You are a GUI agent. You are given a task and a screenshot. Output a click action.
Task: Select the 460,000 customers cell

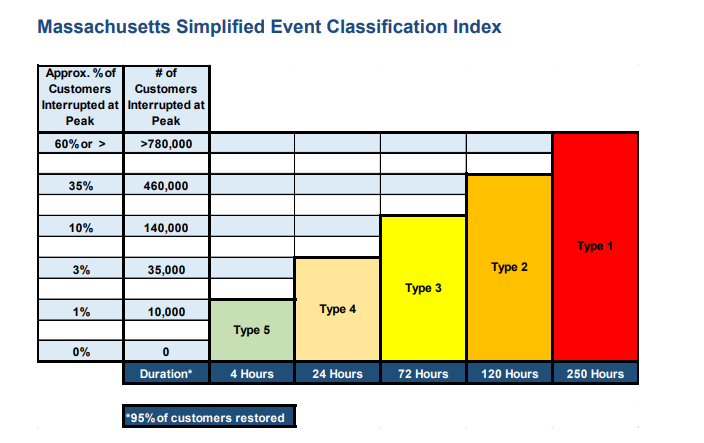pos(166,185)
